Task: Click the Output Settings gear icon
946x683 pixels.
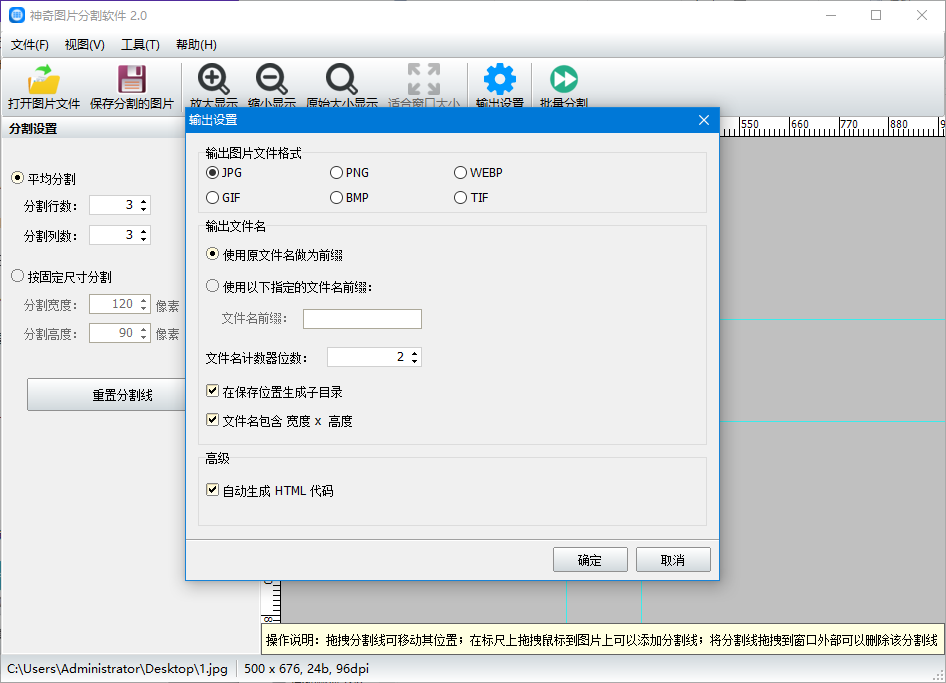Action: [499, 79]
